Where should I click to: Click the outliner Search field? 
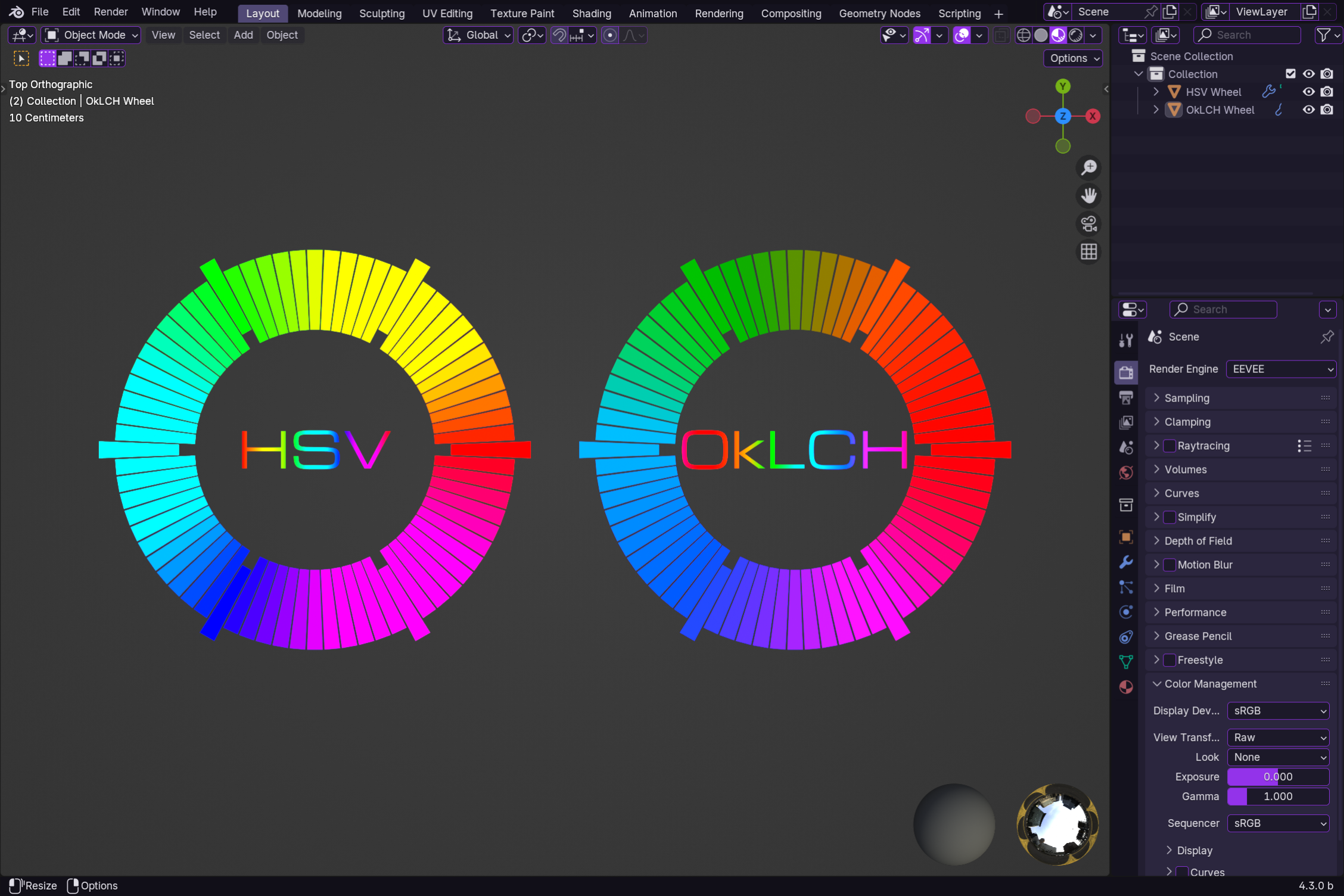(1247, 35)
